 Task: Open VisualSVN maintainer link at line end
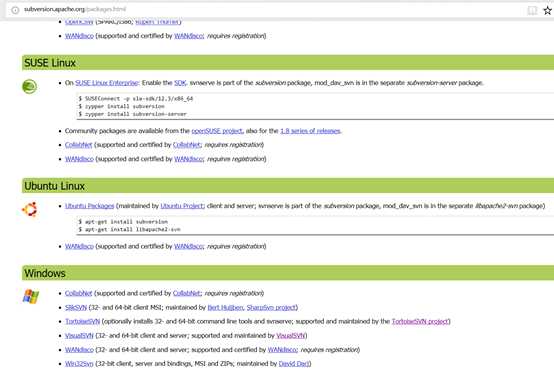coord(290,336)
